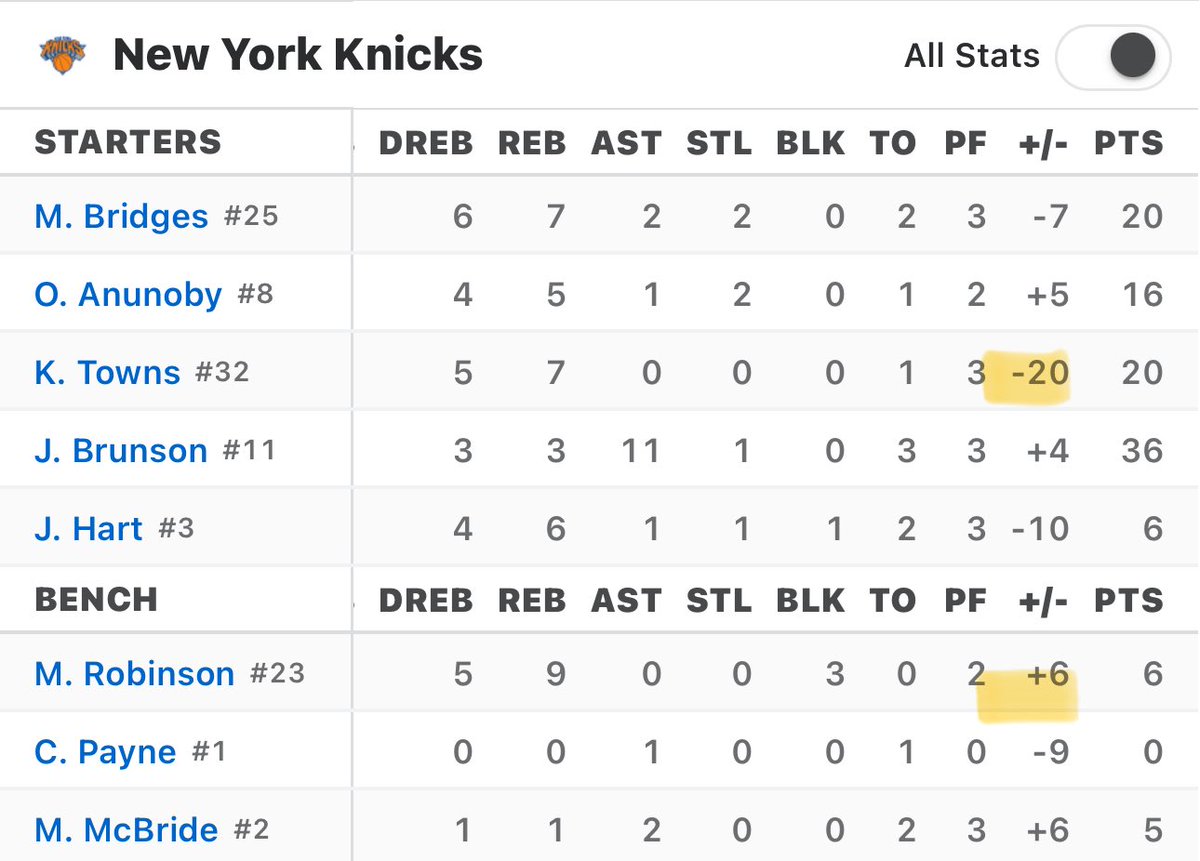Open M. Robinson player profile

(x=134, y=673)
